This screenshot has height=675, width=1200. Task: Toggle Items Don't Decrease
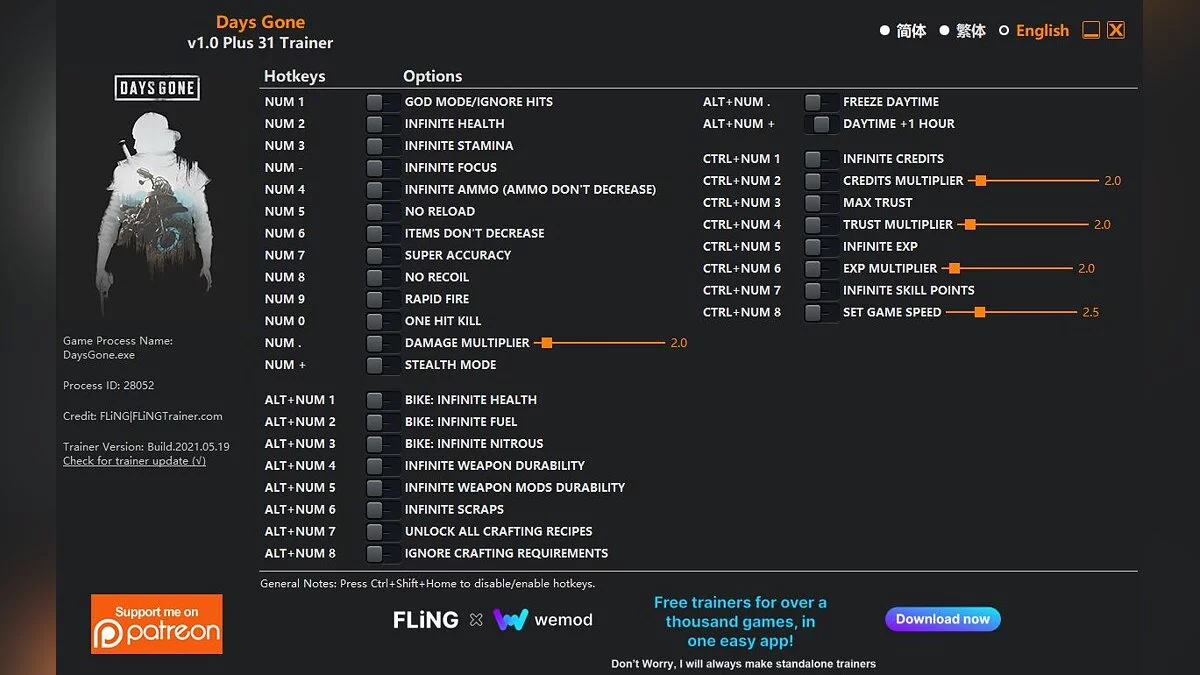click(382, 234)
